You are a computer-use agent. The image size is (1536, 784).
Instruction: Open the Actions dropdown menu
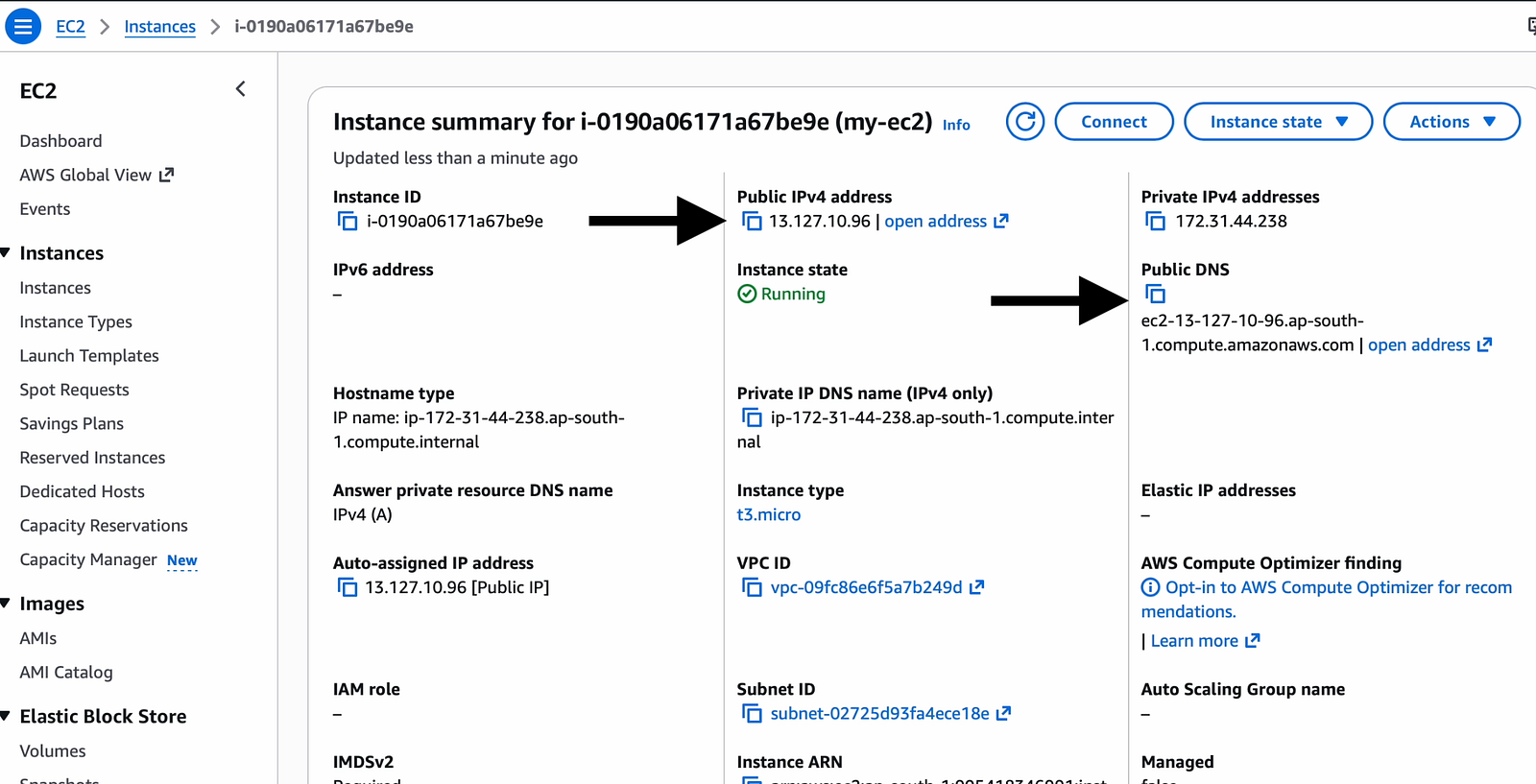click(x=1452, y=122)
